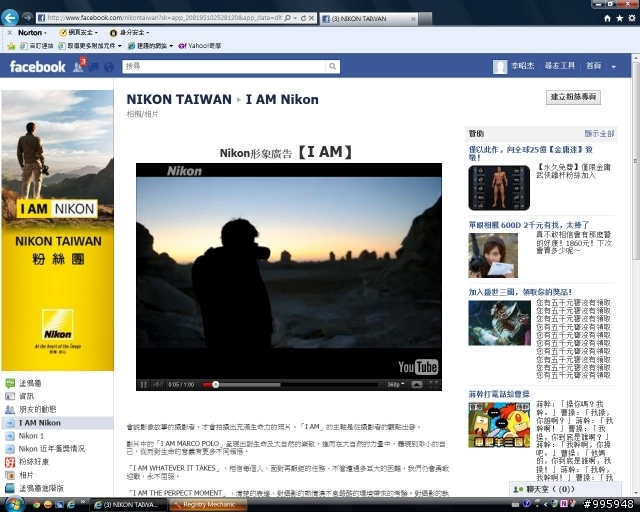The width and height of the screenshot is (640, 512).
Task: Select I AM Nikon in left sidebar
Action: click(57, 423)
